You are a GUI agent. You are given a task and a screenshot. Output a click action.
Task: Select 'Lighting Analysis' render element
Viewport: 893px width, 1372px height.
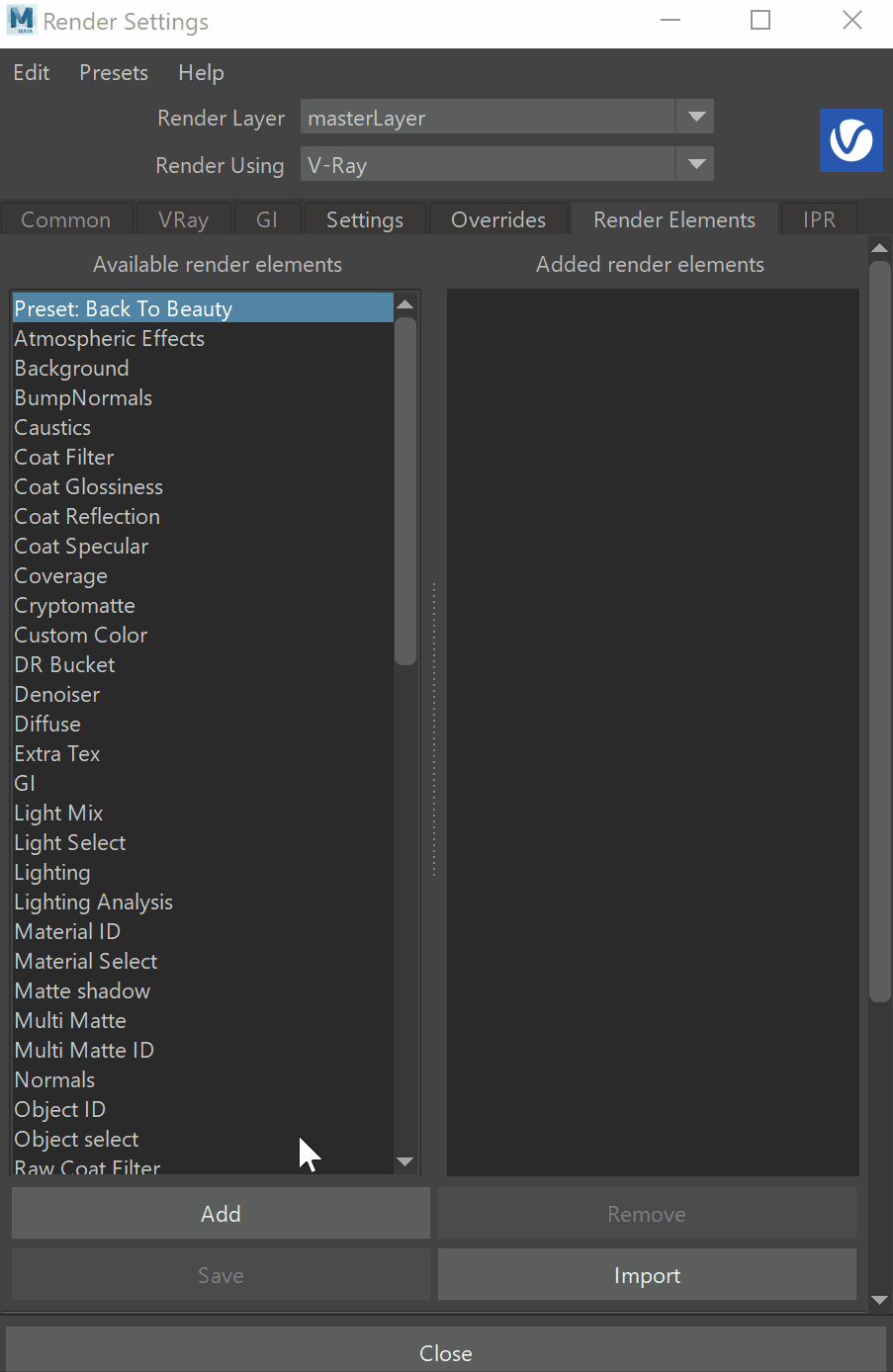(x=203, y=901)
